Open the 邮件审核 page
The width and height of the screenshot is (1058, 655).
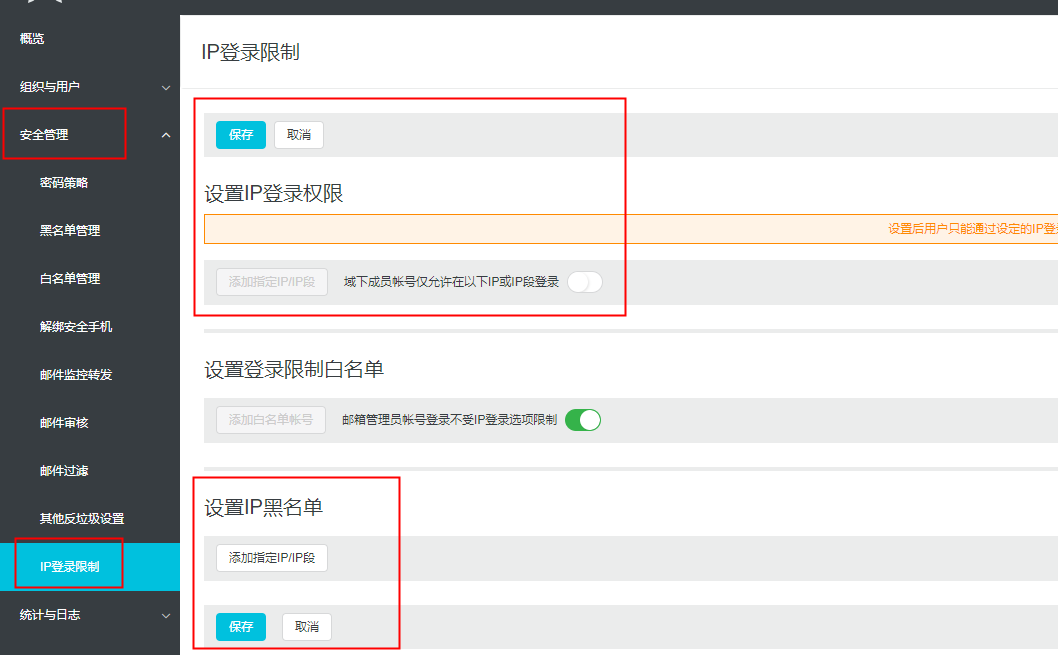coord(64,423)
